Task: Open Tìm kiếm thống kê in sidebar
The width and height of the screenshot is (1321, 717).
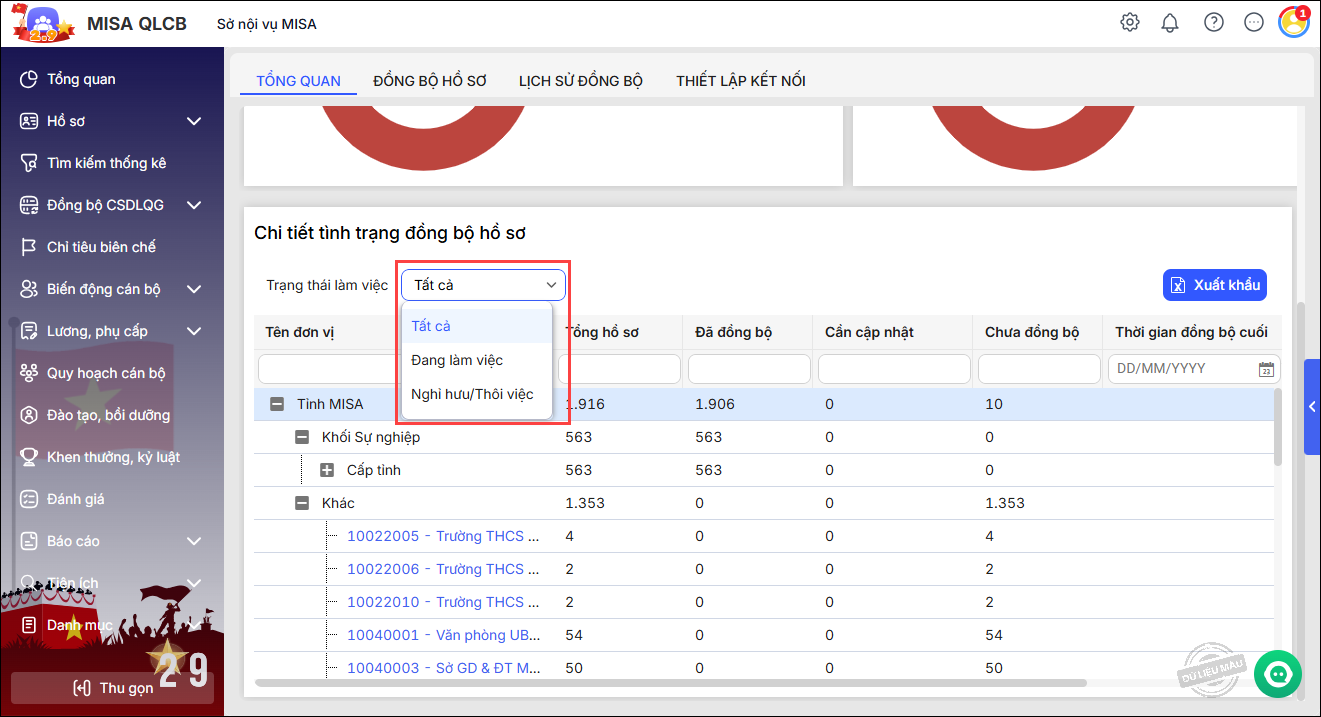Action: coord(106,163)
